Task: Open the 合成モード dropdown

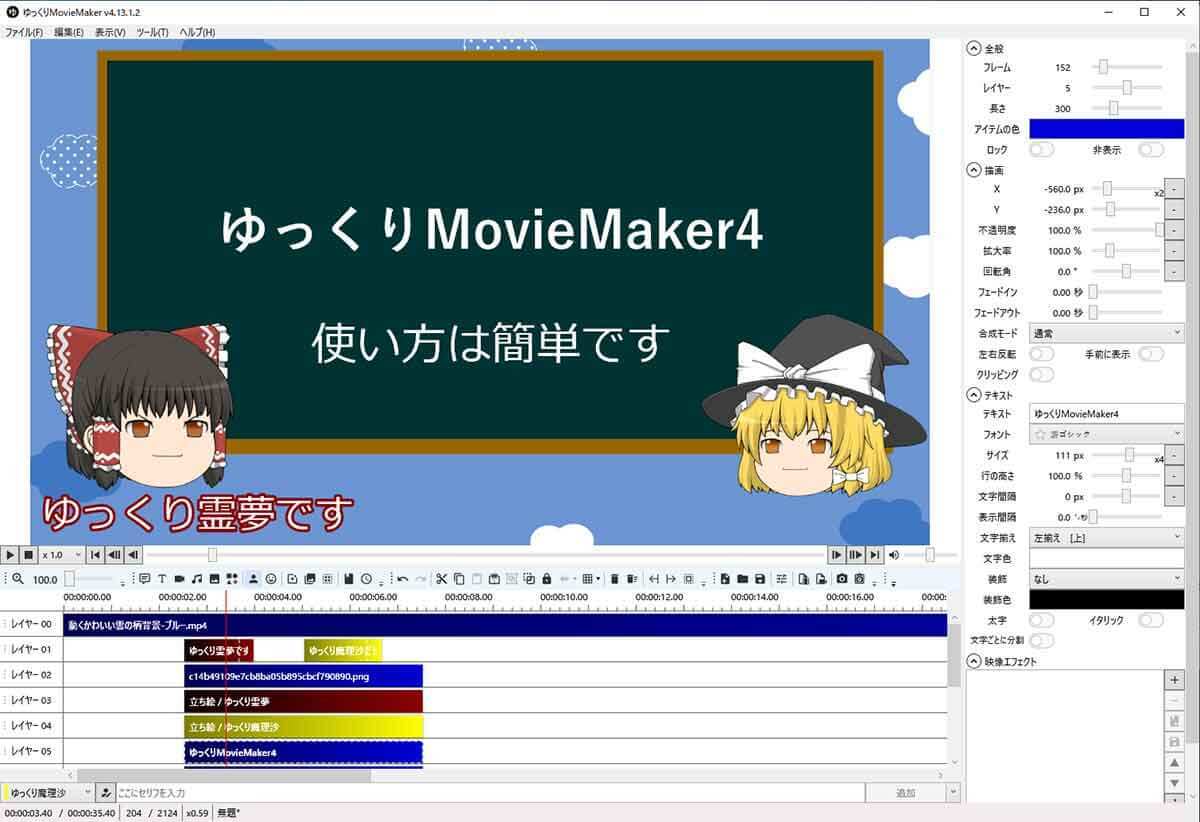Action: (1107, 333)
